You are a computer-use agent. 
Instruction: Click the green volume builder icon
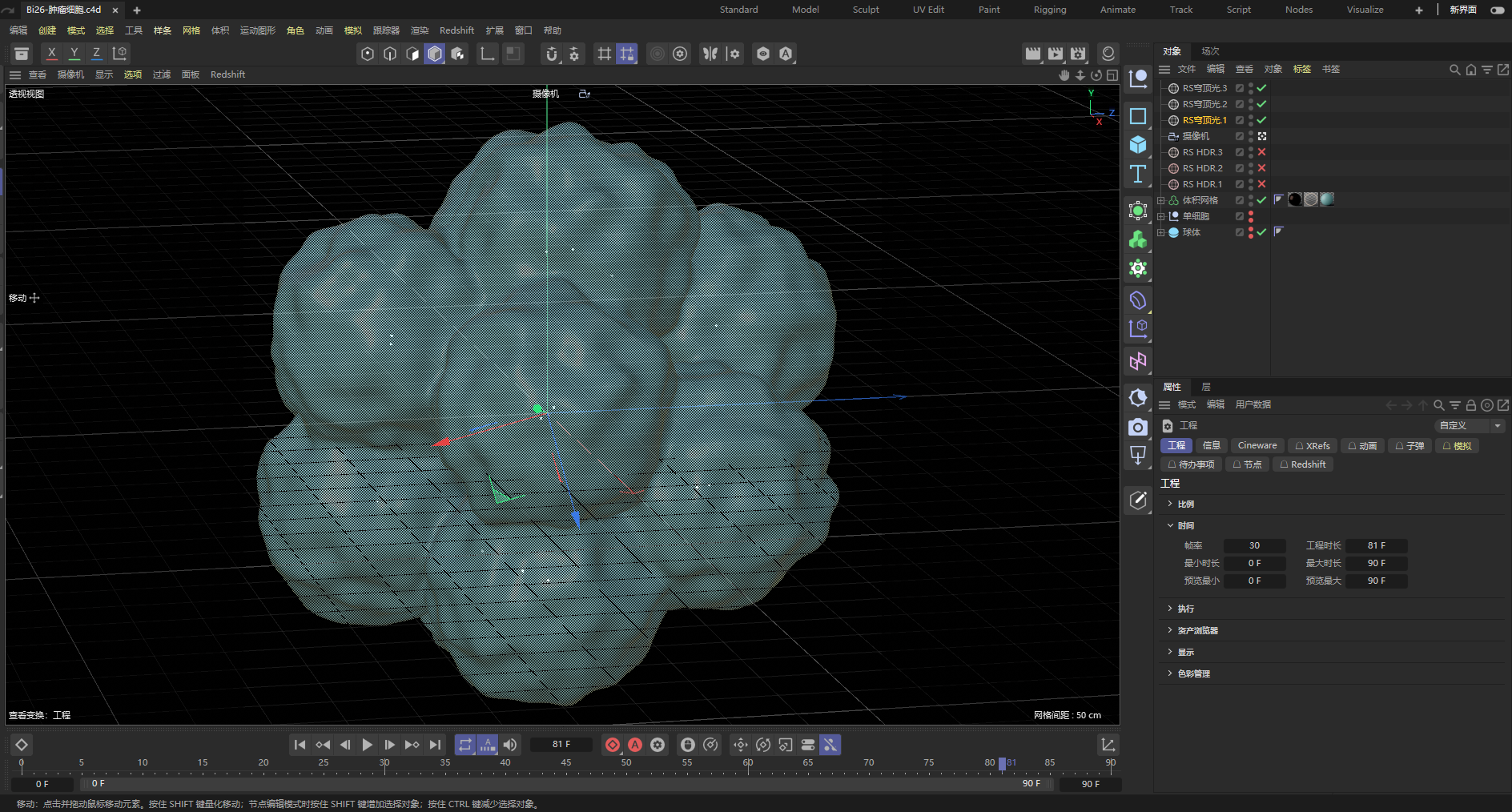coord(1138,239)
